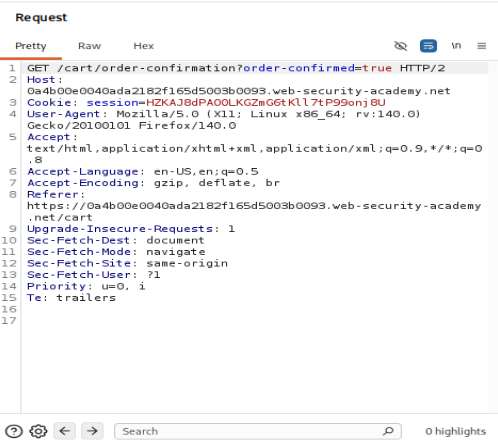Select the order-confirmed parameter name
This screenshot has width=498, height=446.
pos(299,68)
